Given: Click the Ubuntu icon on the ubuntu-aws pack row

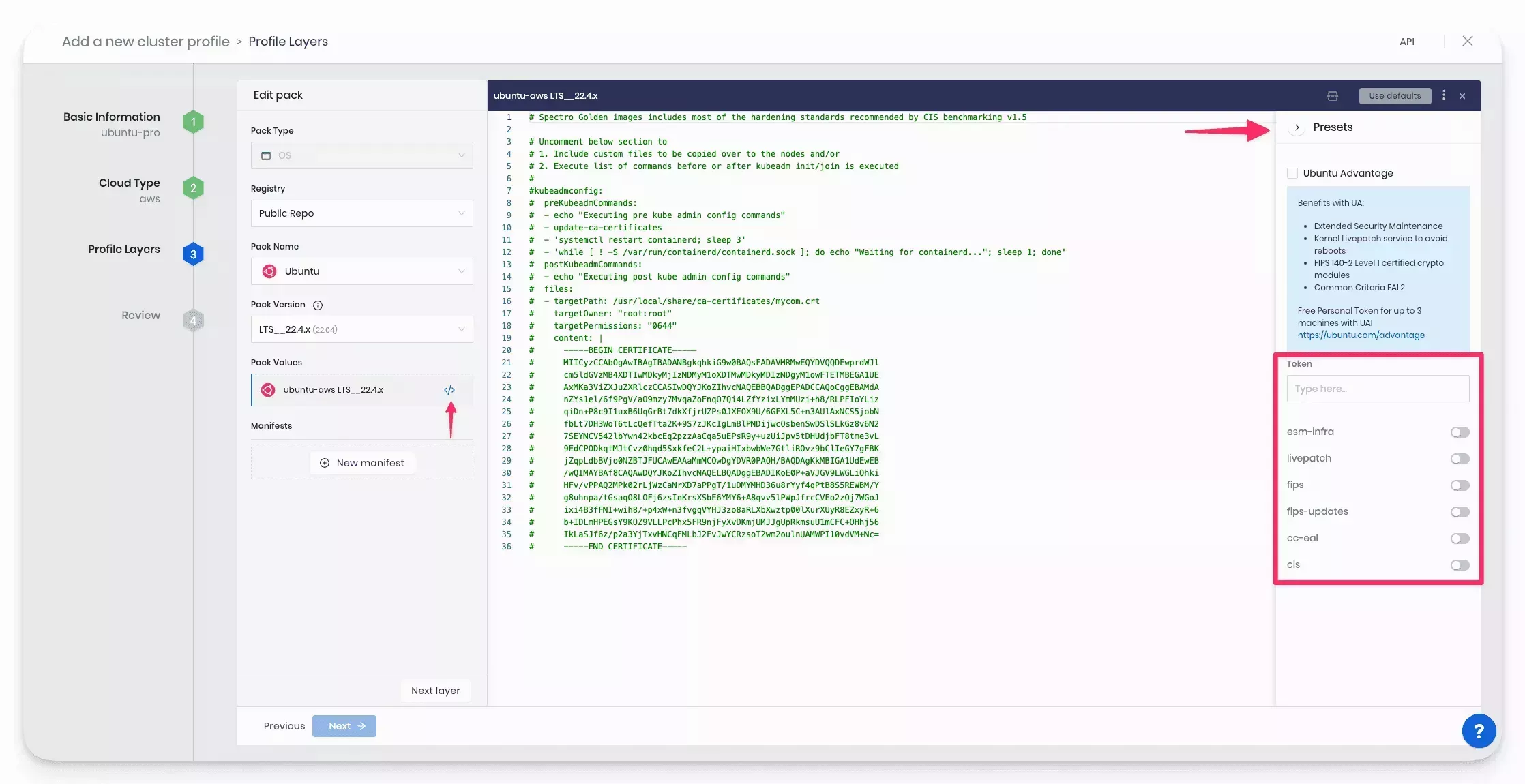Looking at the screenshot, I should coord(269,389).
